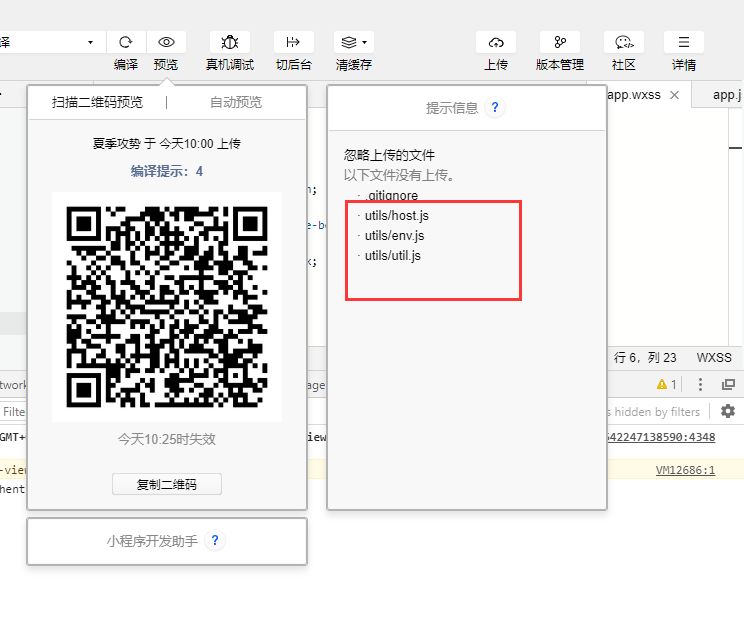Click the console Filter input field
Viewport: 744px width, 640px height.
[x=14, y=411]
